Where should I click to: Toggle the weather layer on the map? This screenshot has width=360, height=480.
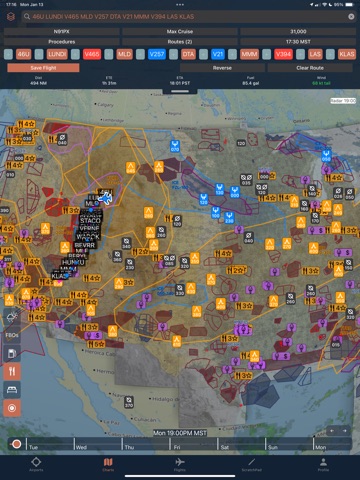pos(12,317)
